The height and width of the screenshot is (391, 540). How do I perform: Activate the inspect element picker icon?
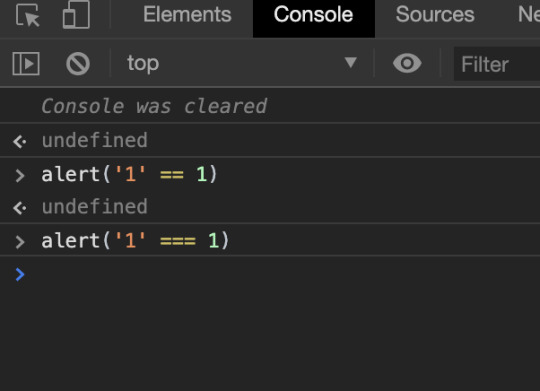click(28, 15)
